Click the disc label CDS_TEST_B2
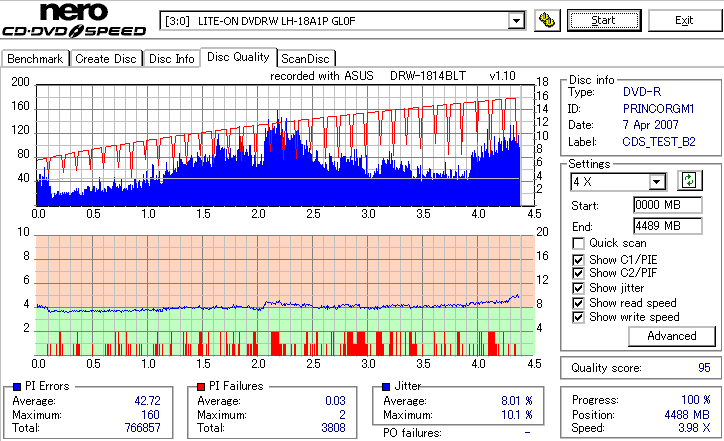 (x=659, y=142)
